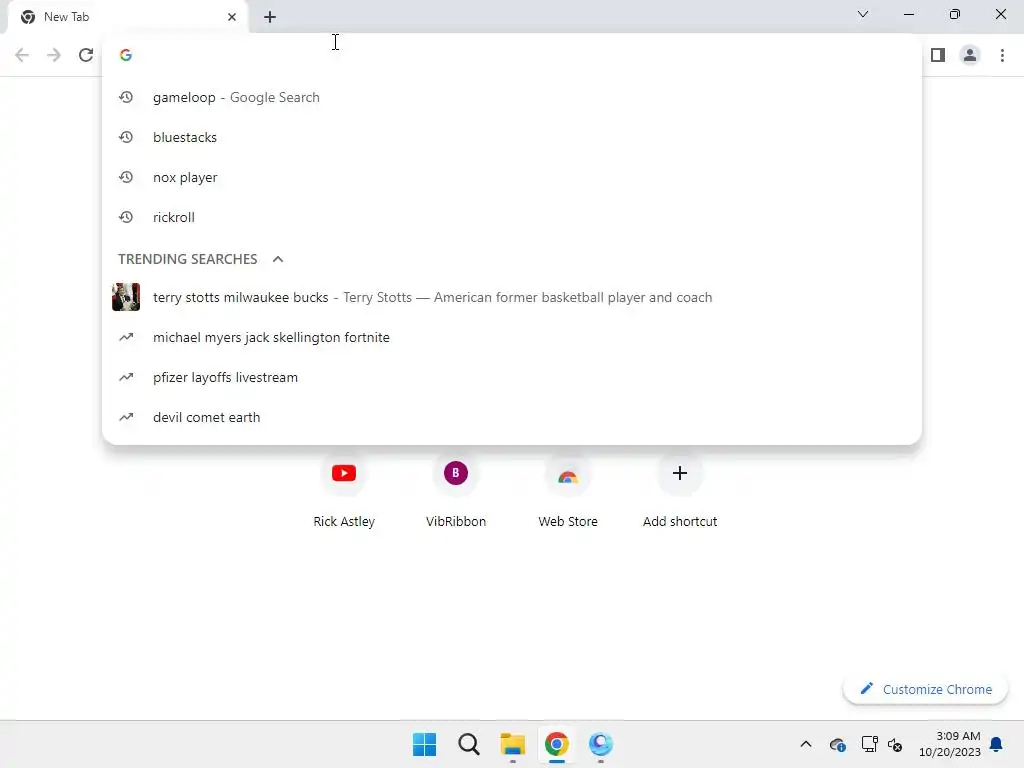Click trending icon beside michael myers suggestion

coord(126,337)
